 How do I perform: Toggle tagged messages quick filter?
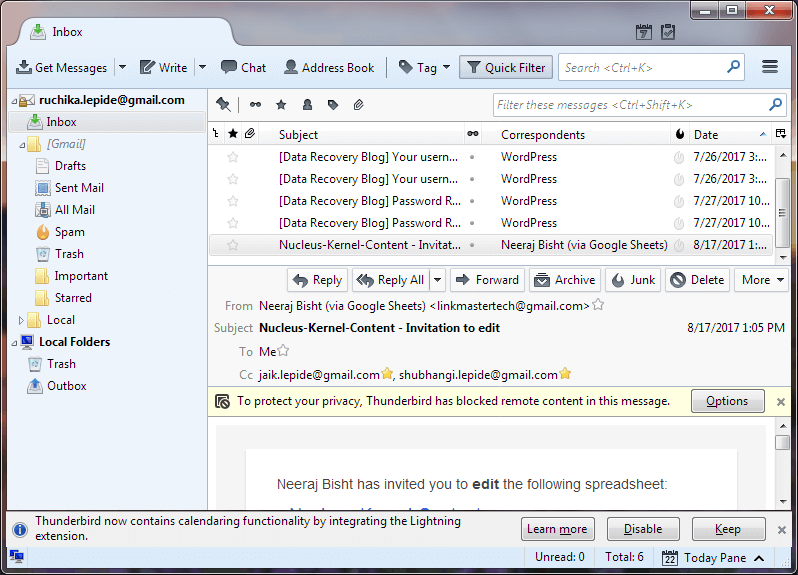click(333, 105)
